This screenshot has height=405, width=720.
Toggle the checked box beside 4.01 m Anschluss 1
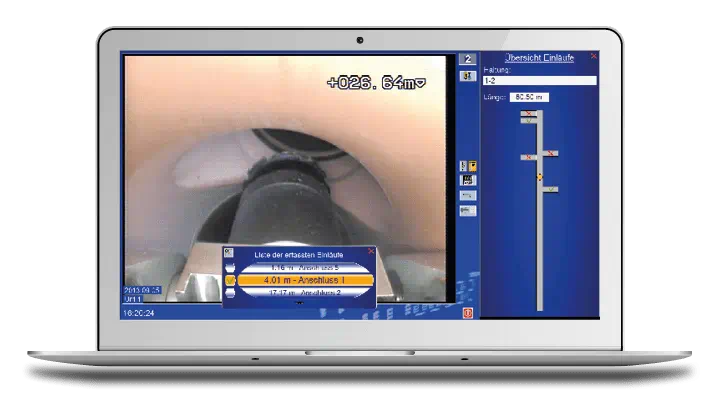pyautogui.click(x=230, y=280)
